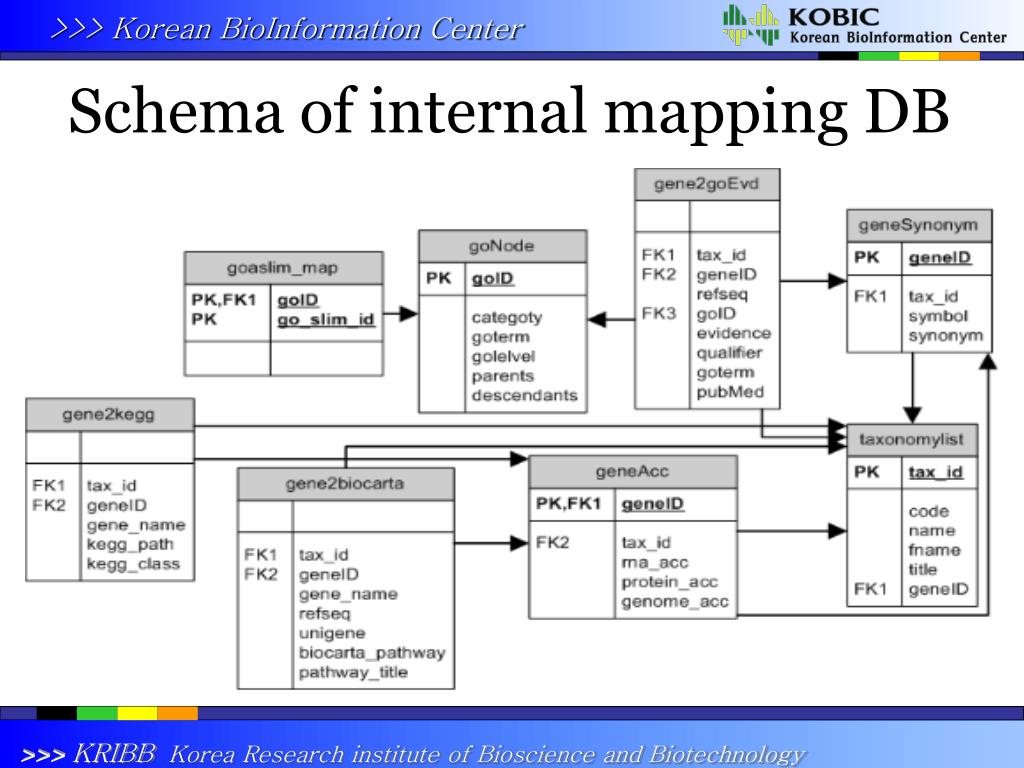Screen dimensions: 1024x768
Task: Click "synonym" field in geneSynonym
Action: 946,336
